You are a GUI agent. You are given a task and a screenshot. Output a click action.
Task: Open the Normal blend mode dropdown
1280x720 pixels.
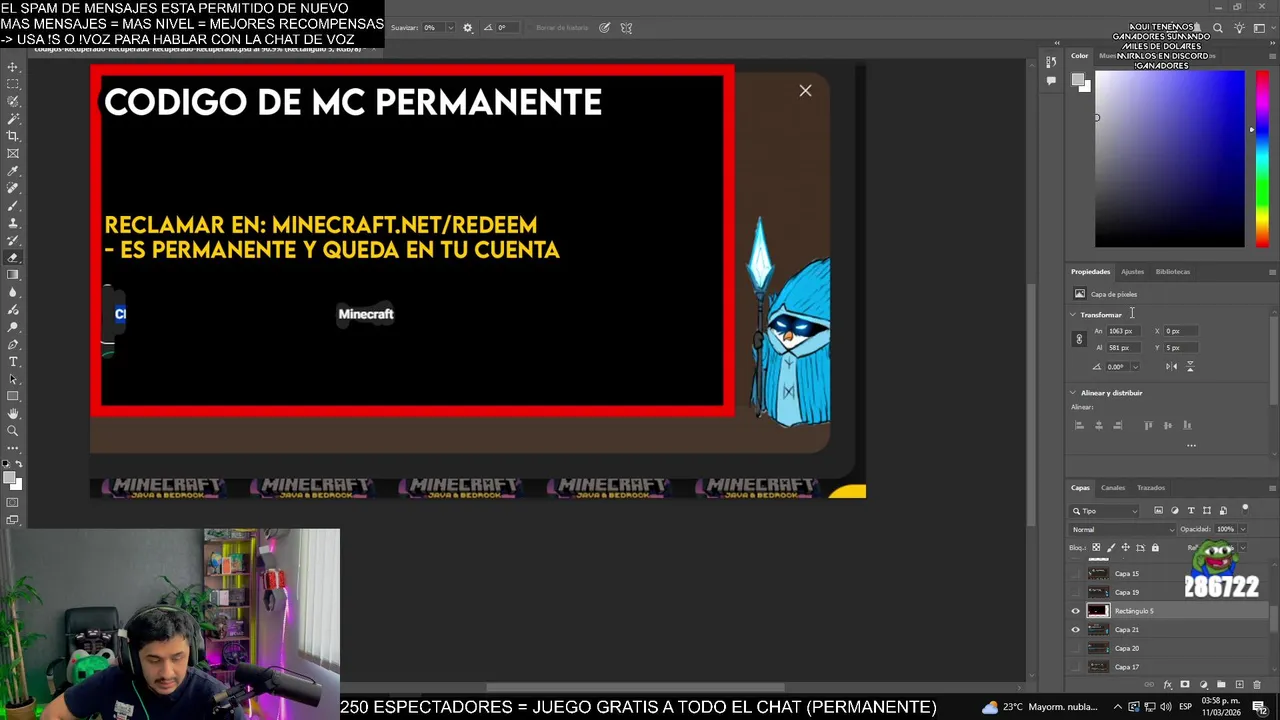pyautogui.click(x=1123, y=529)
